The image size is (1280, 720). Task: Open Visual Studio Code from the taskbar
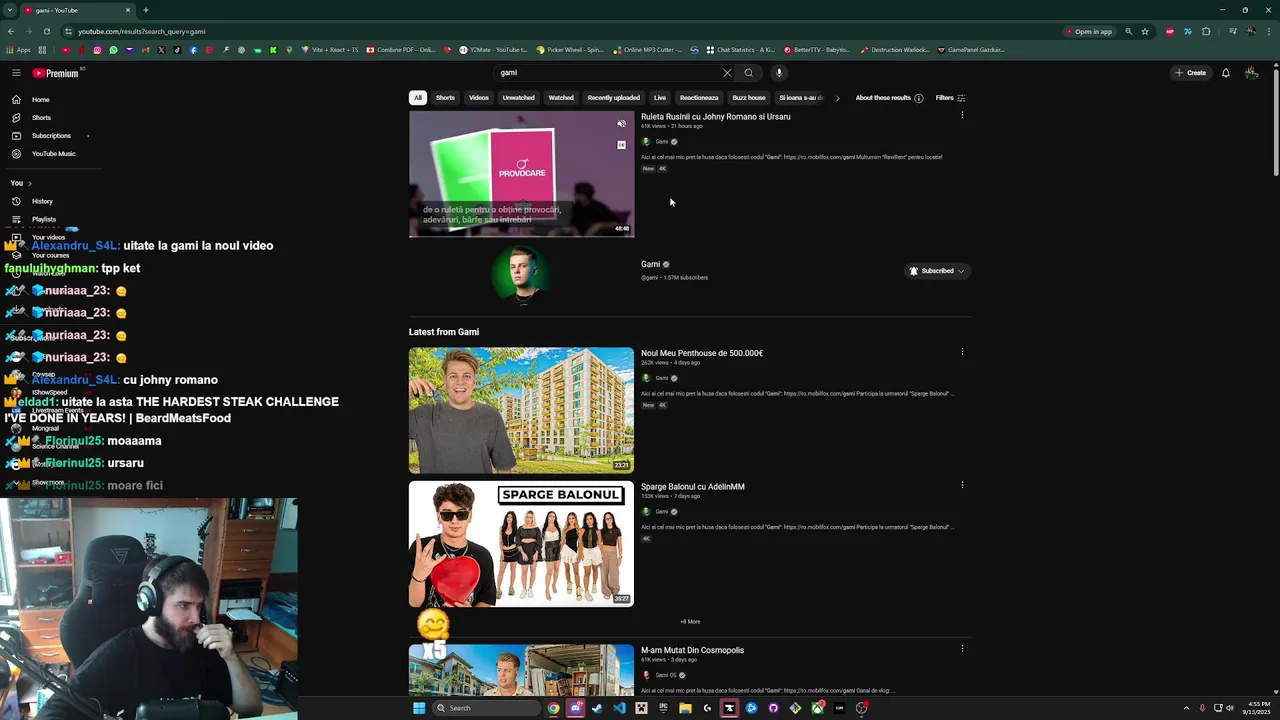pos(619,708)
